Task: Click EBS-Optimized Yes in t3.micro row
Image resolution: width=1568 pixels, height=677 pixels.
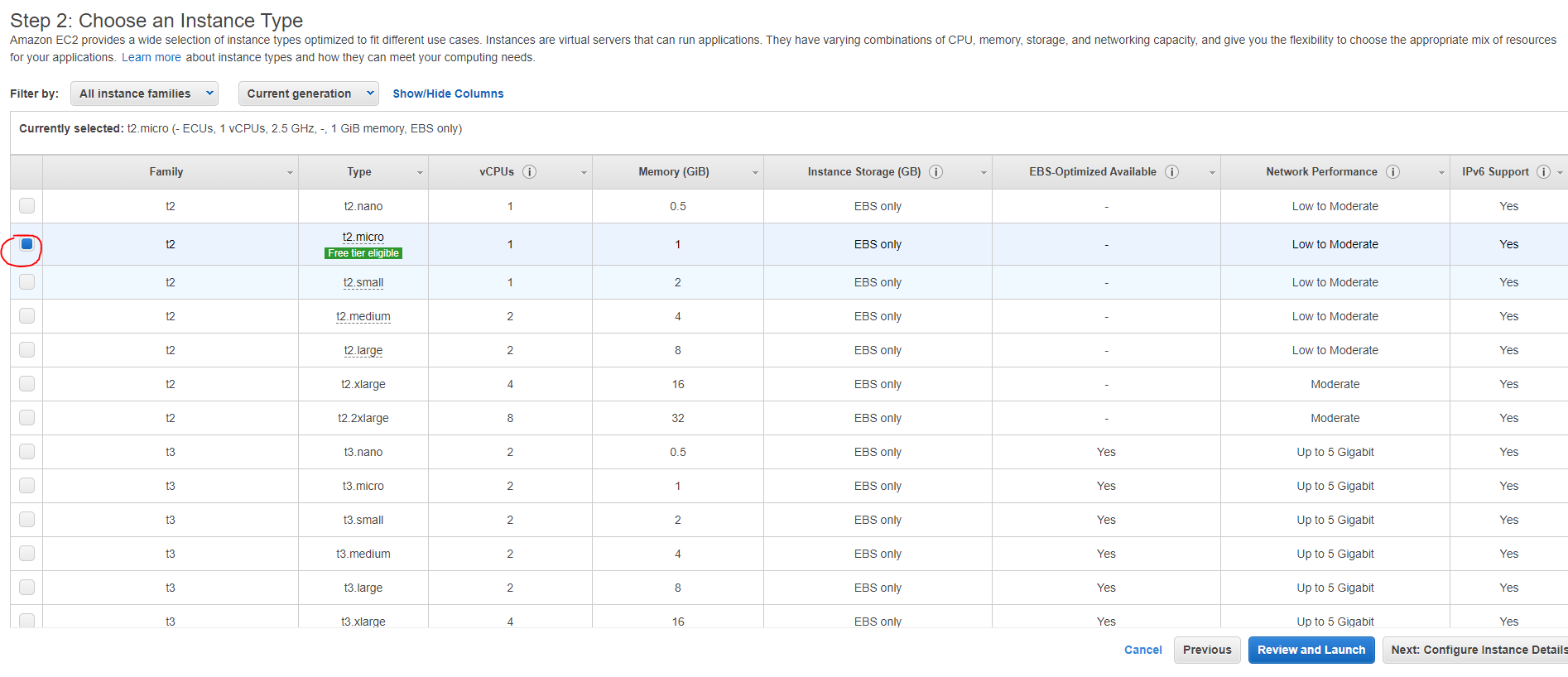Action: (x=1106, y=486)
